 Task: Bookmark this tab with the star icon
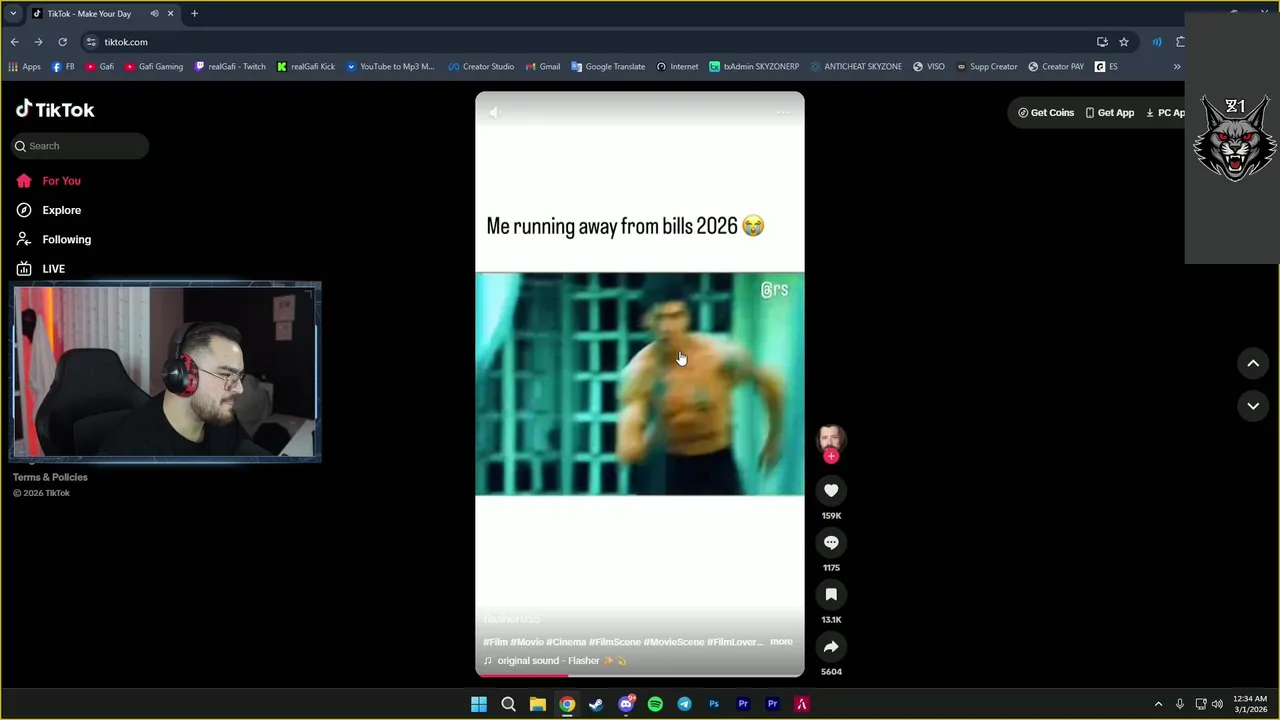[1124, 42]
